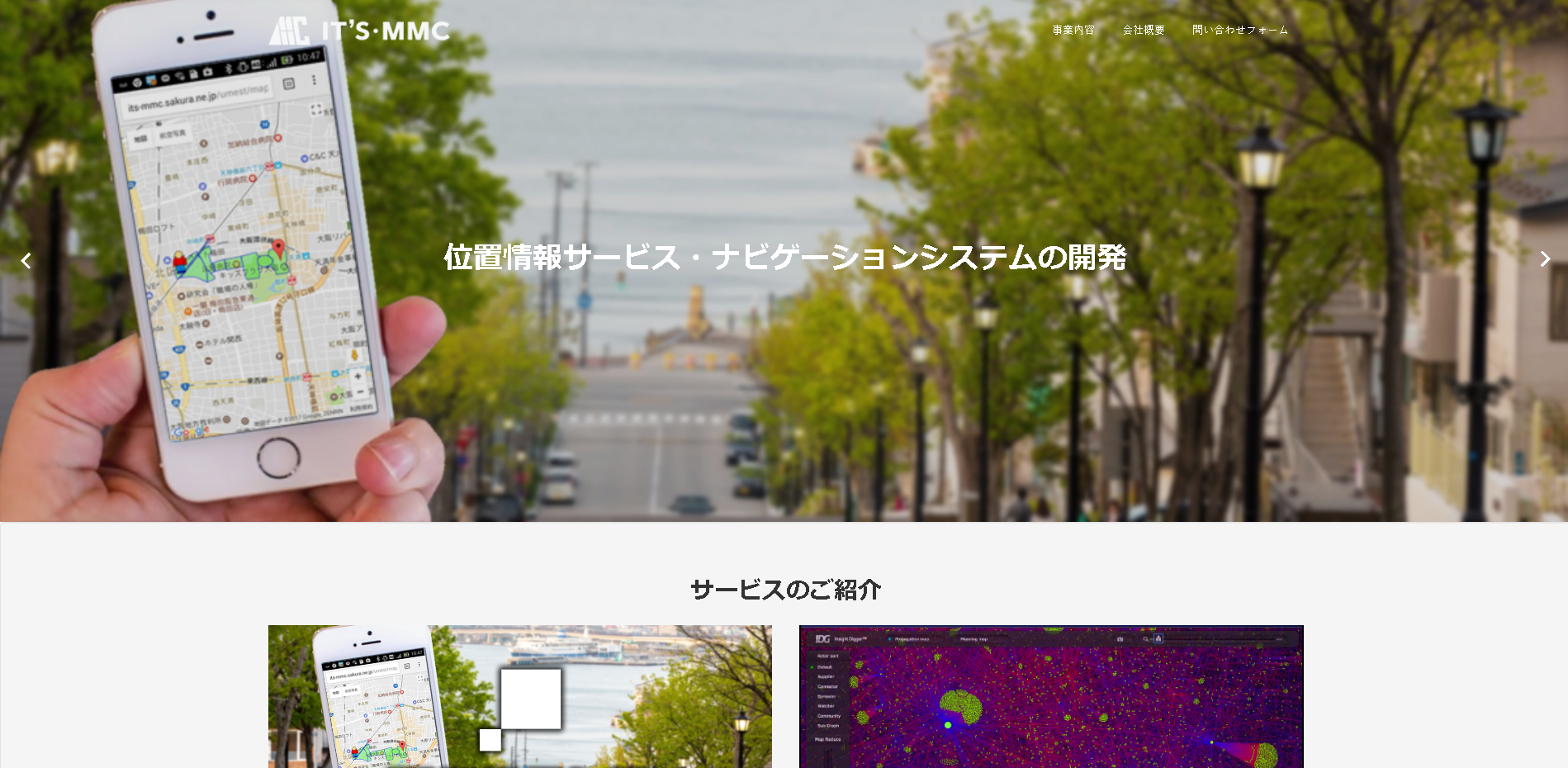
Task: Advance carousel with right chevron arrow
Action: tap(1544, 259)
